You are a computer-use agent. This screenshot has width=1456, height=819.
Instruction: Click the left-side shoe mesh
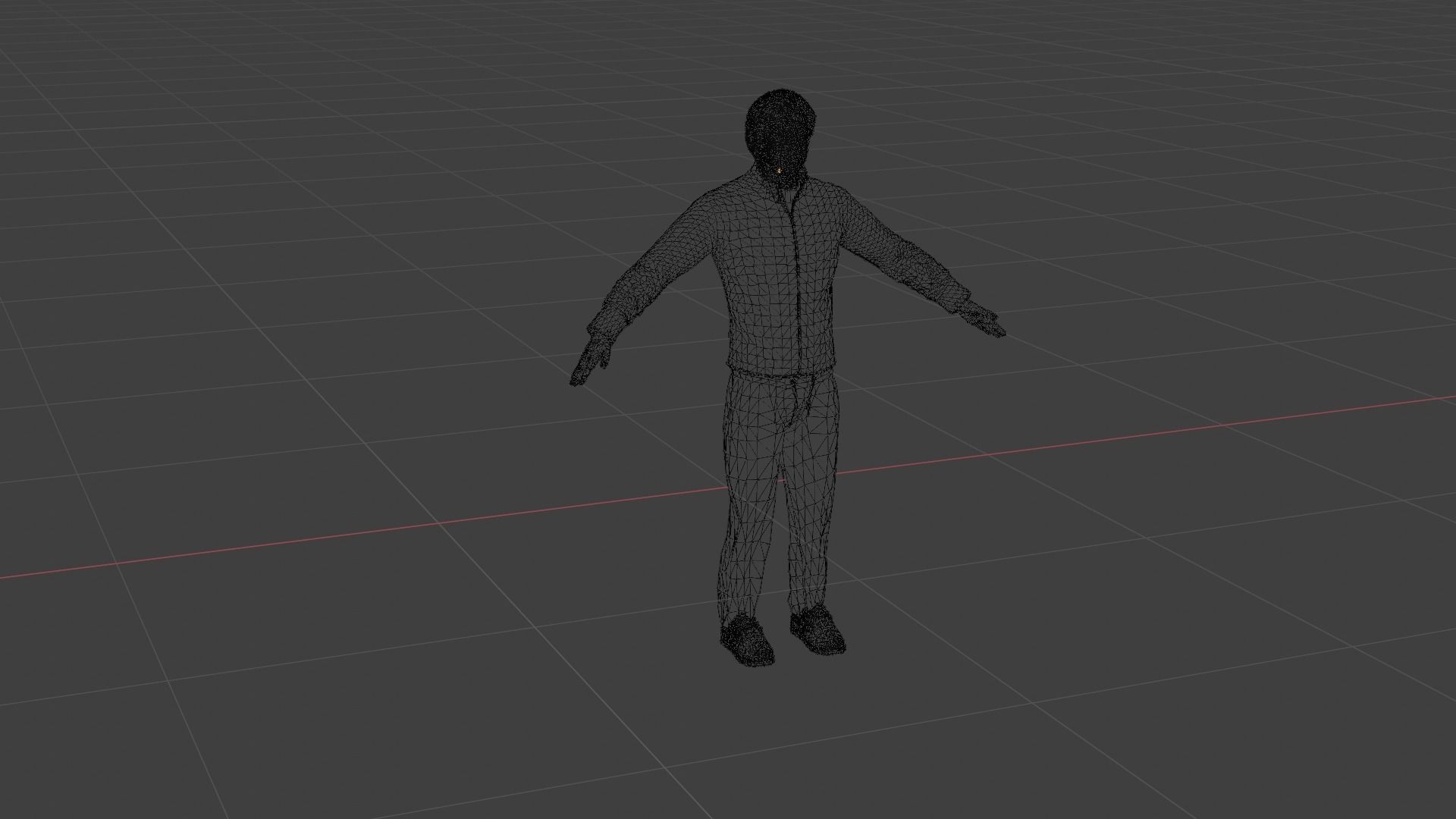(747, 641)
